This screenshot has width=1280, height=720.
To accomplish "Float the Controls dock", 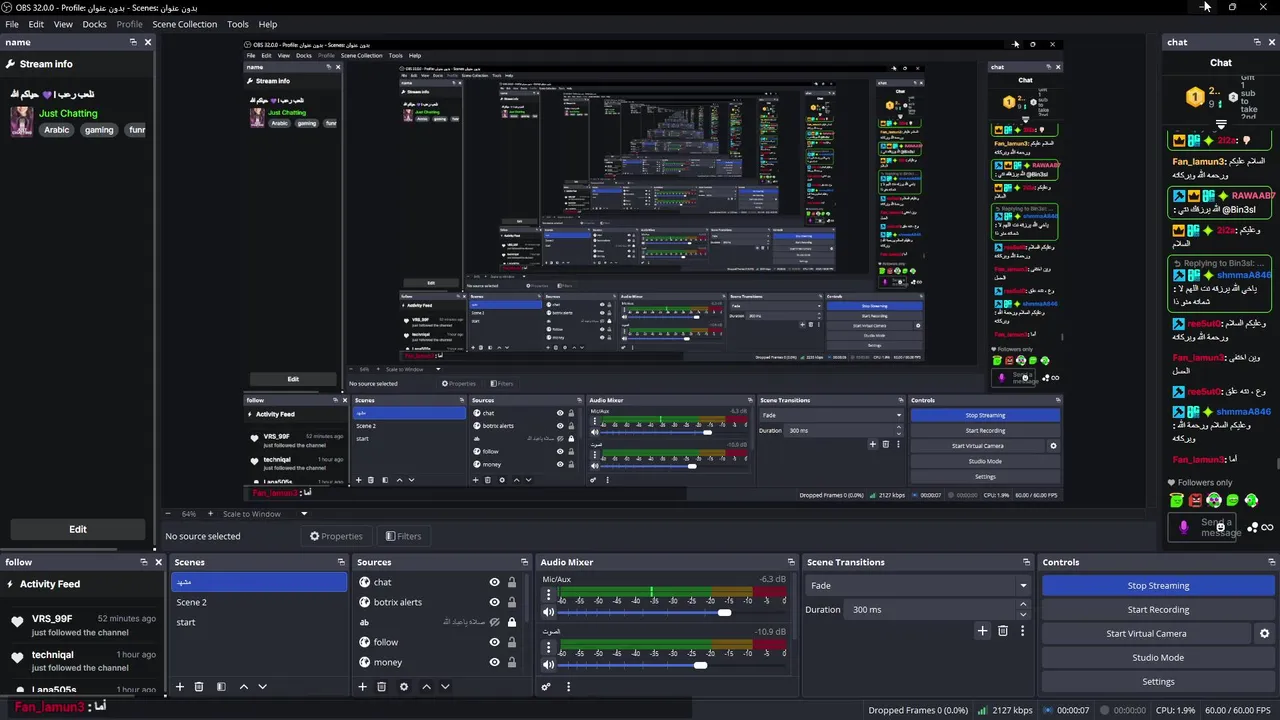I will 1272,562.
